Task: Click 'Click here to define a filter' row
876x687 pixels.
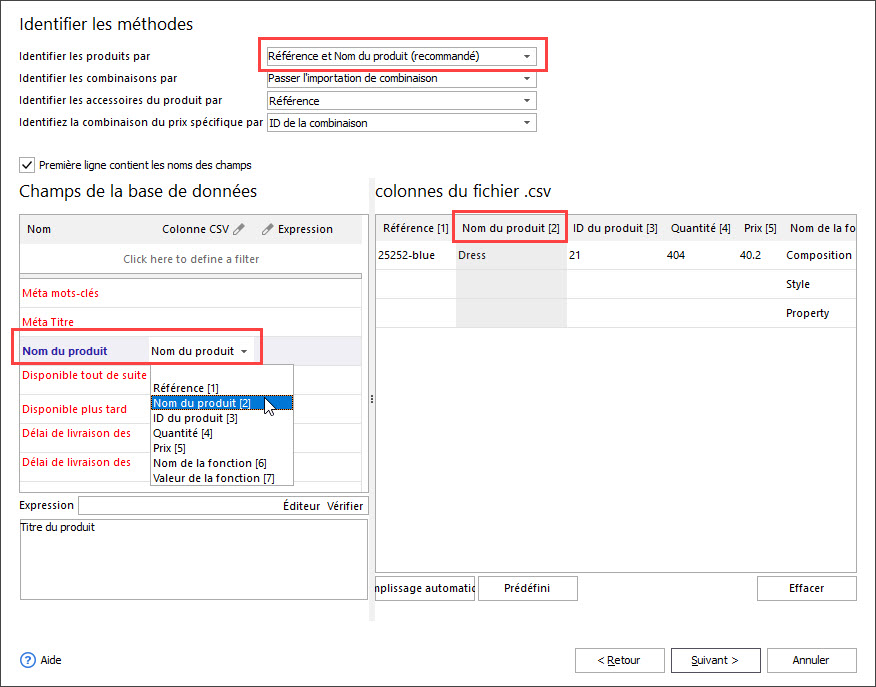Action: coord(191,259)
